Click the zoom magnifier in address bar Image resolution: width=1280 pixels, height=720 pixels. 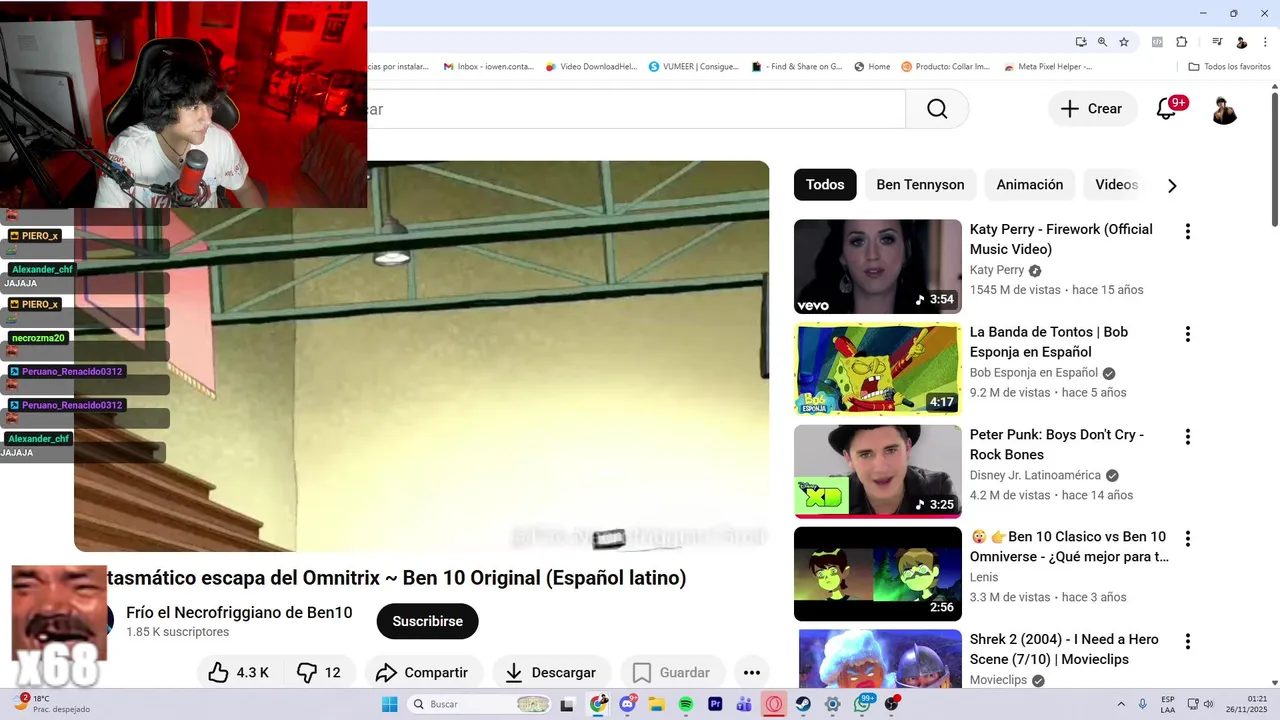[1102, 42]
